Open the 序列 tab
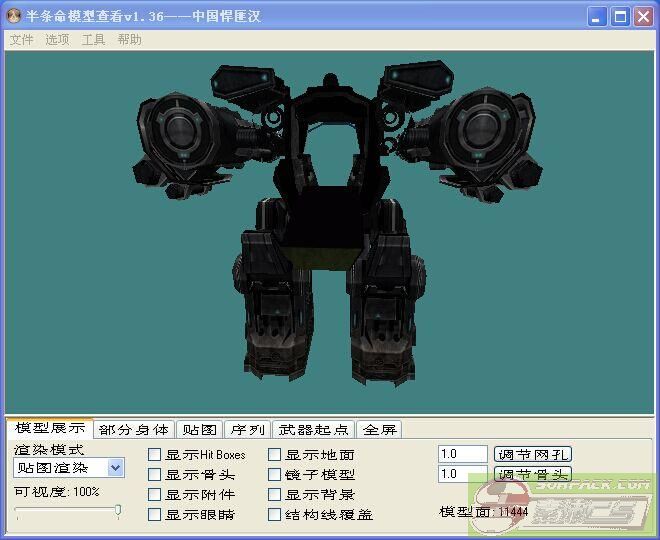The width and height of the screenshot is (660, 540). pos(247,430)
